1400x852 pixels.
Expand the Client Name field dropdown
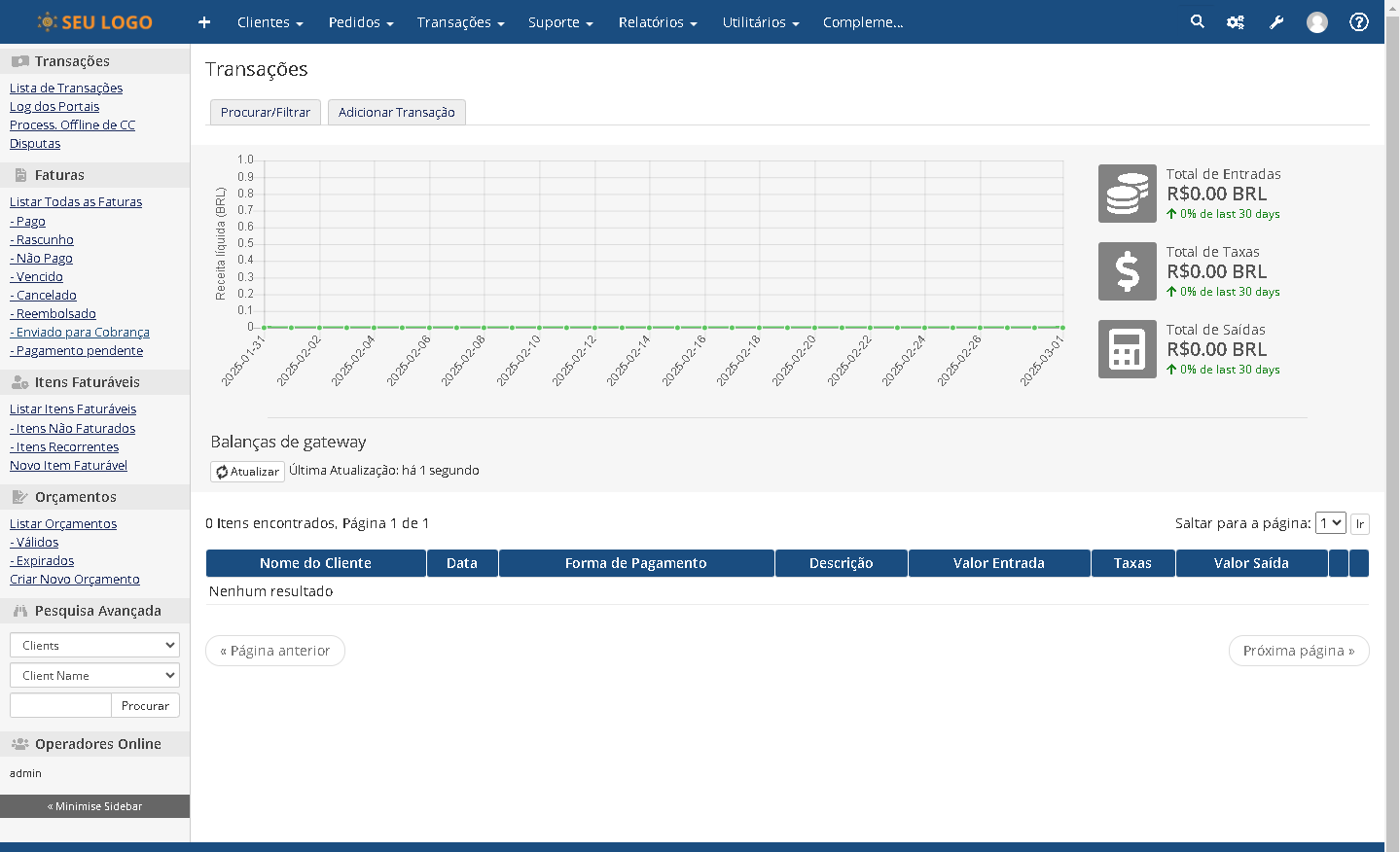point(94,675)
